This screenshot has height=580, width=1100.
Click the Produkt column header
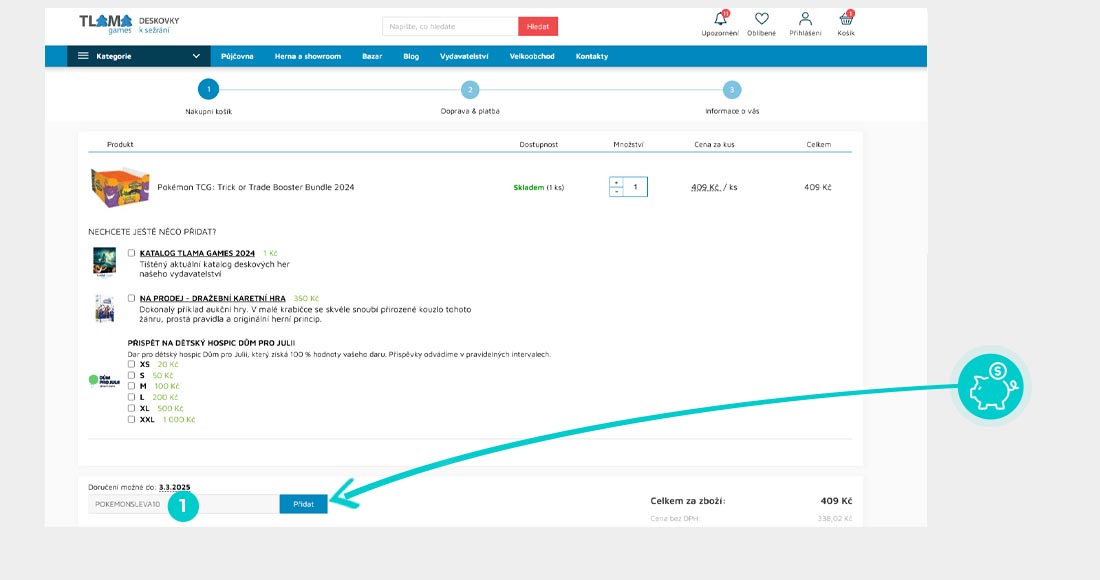tap(120, 144)
